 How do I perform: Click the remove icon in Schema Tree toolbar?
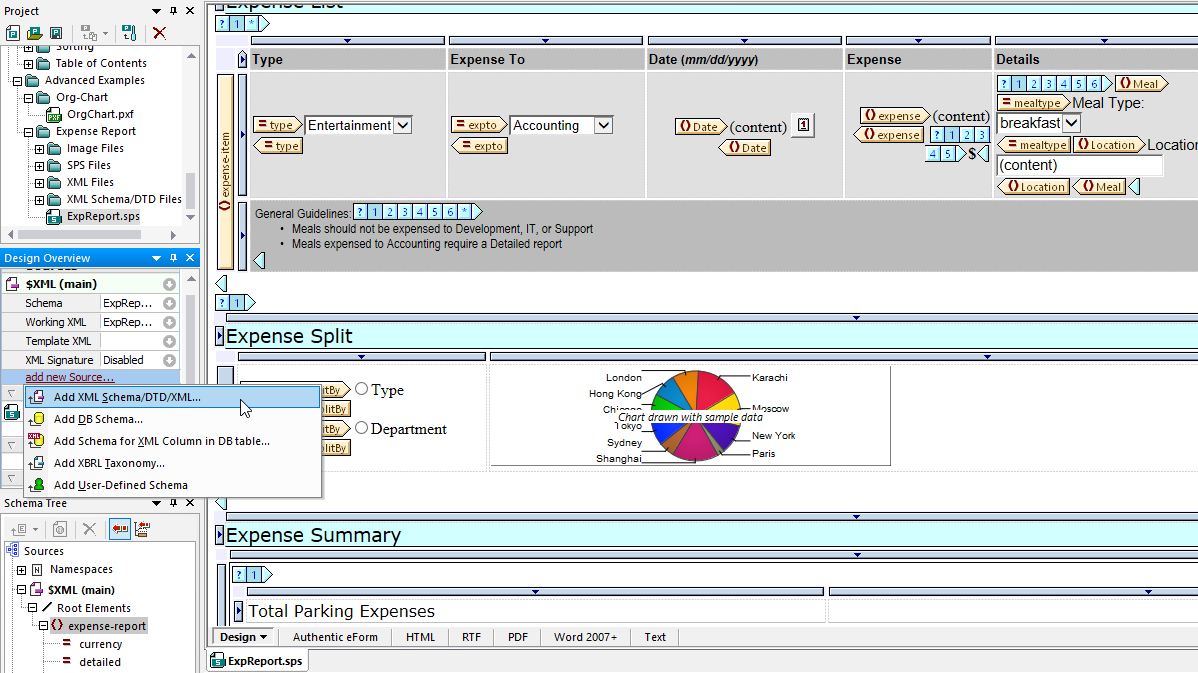89,529
